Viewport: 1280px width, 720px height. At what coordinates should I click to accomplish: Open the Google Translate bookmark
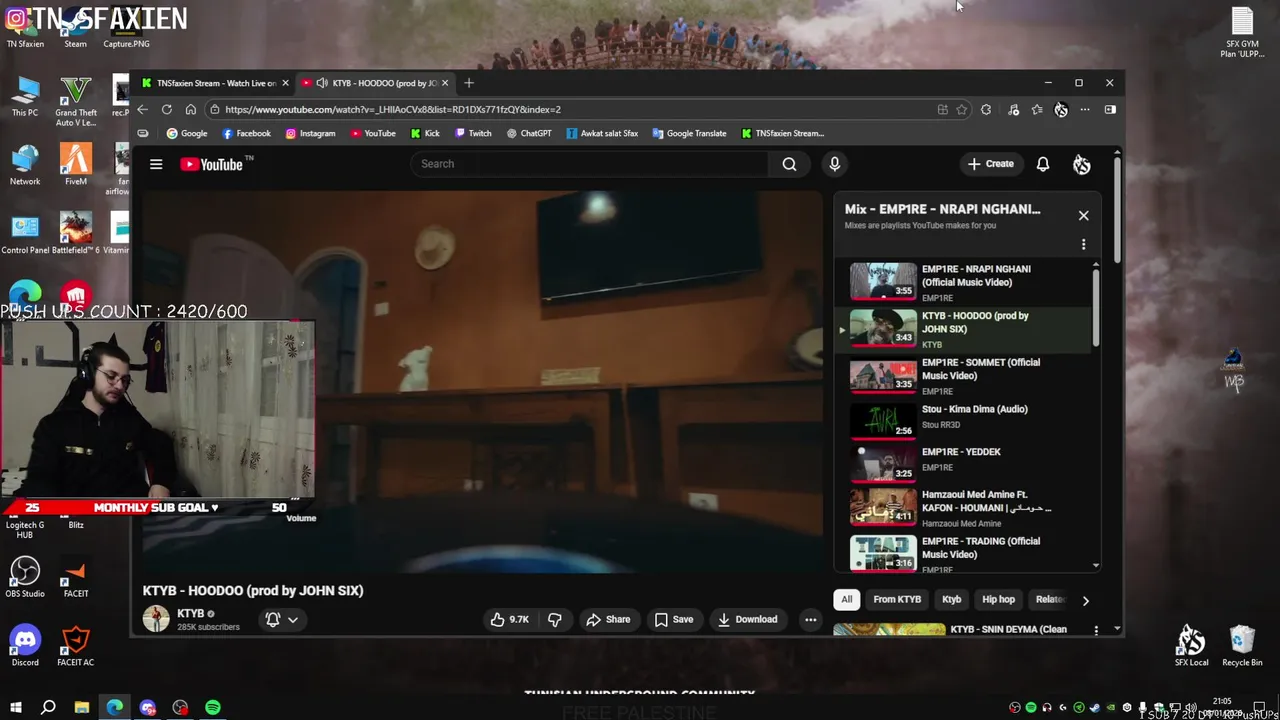pos(689,133)
